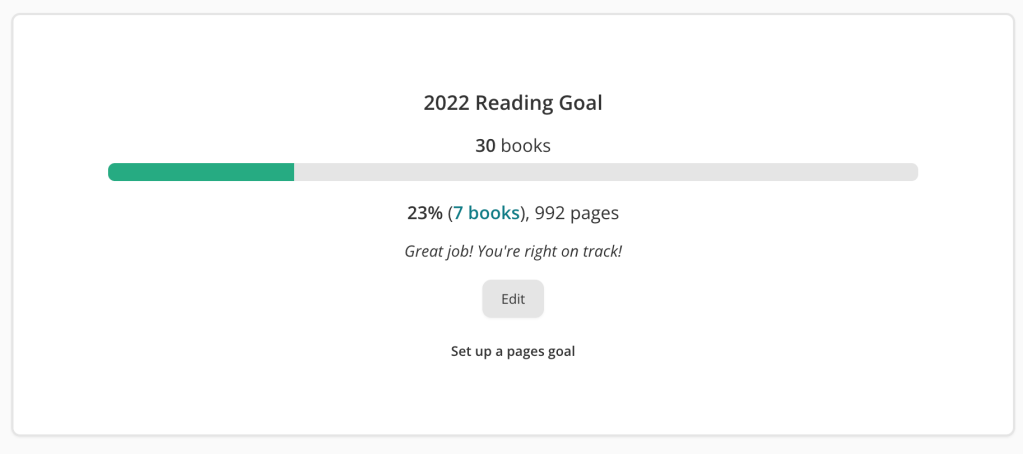This screenshot has height=454, width=1023.
Task: Click the "992 pages" text
Action: (x=577, y=213)
